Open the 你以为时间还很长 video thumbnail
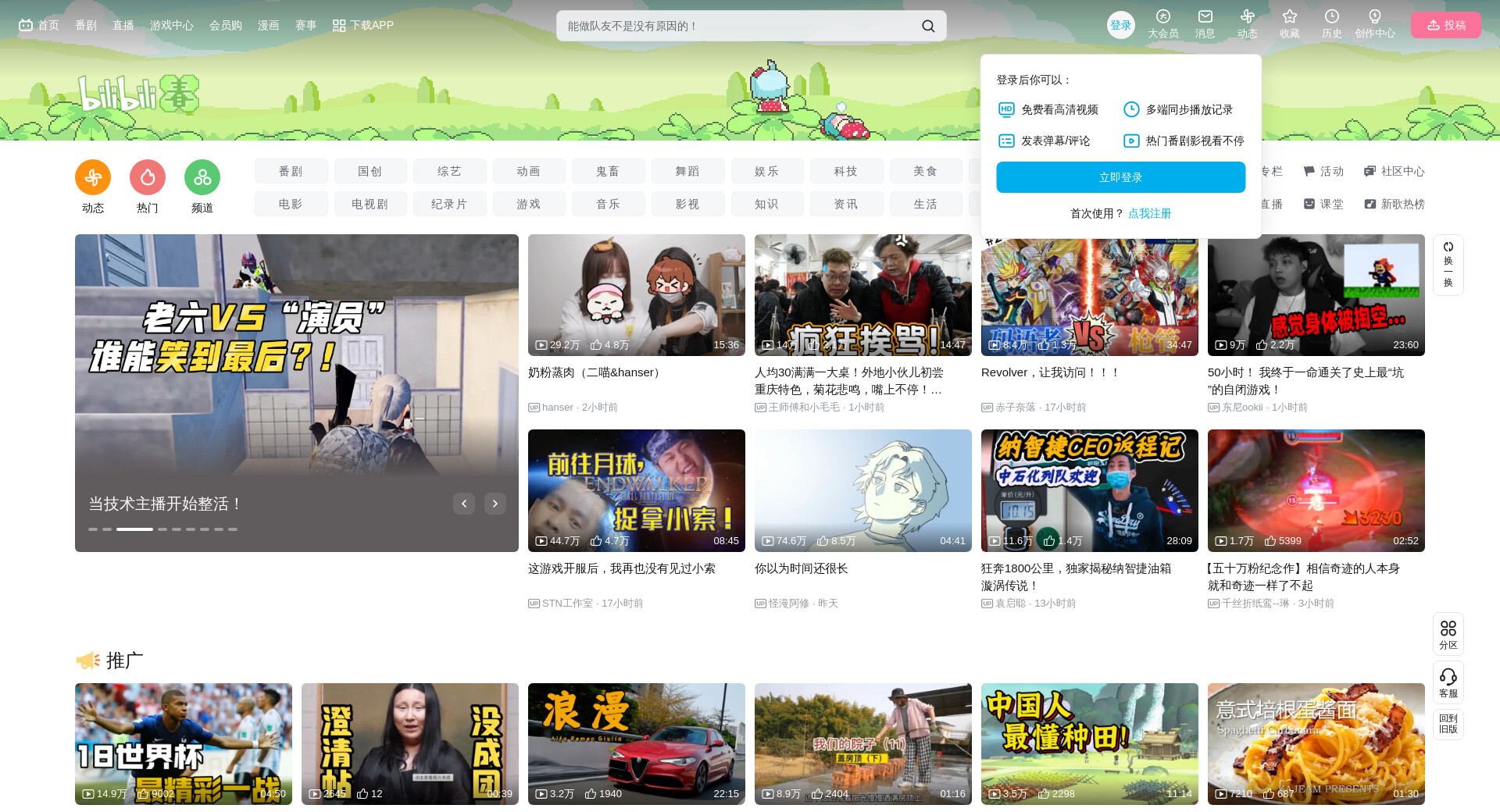This screenshot has width=1500, height=812. 863,490
